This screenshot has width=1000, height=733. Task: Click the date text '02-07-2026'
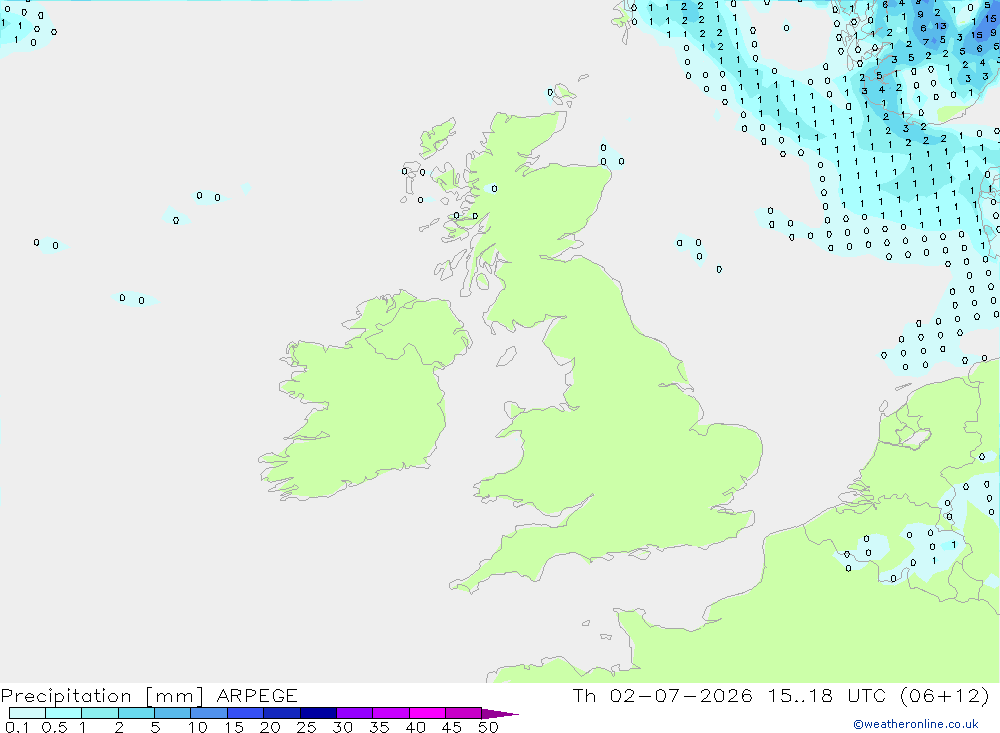[680, 695]
